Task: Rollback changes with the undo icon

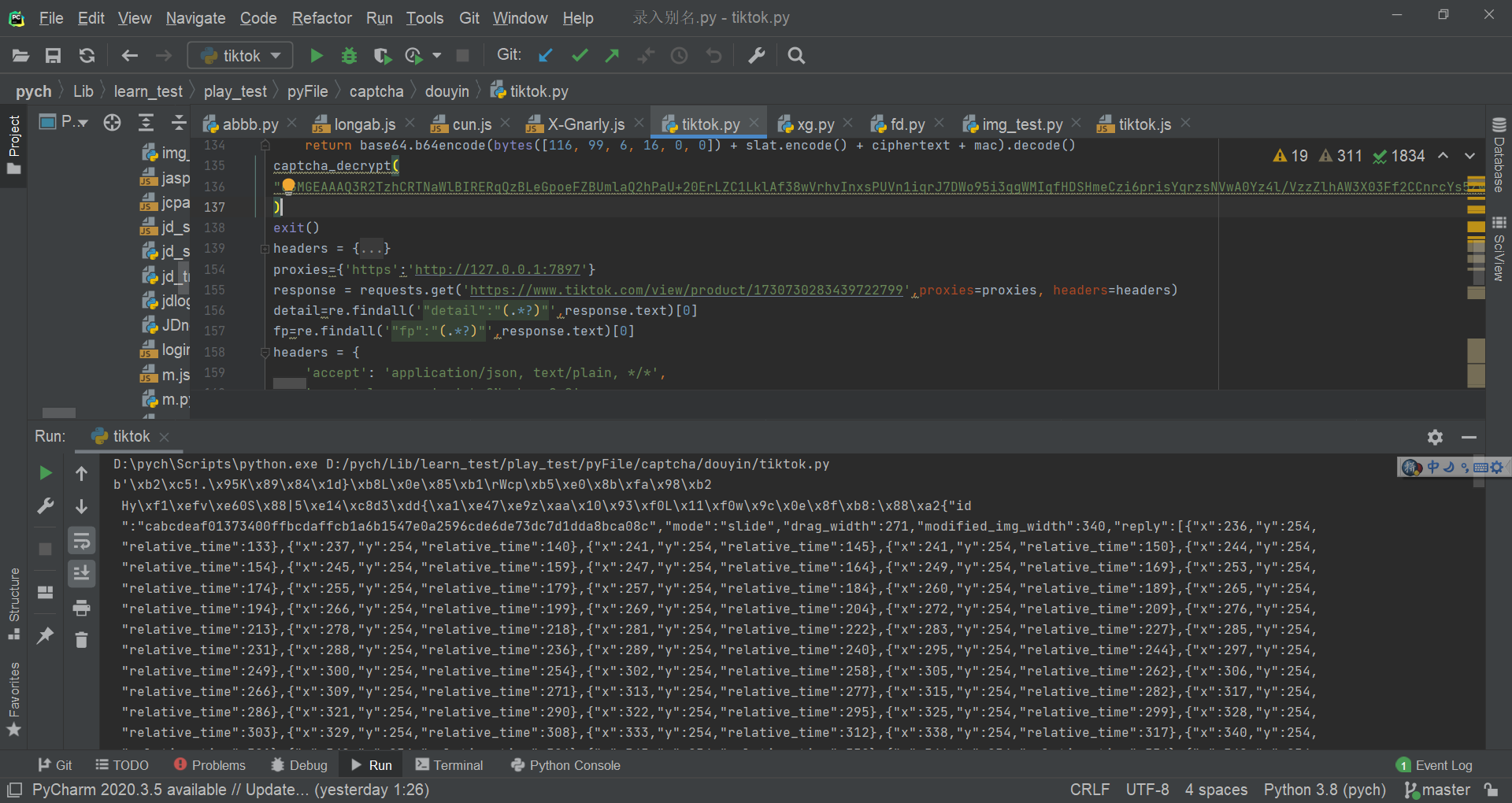Action: pos(713,55)
